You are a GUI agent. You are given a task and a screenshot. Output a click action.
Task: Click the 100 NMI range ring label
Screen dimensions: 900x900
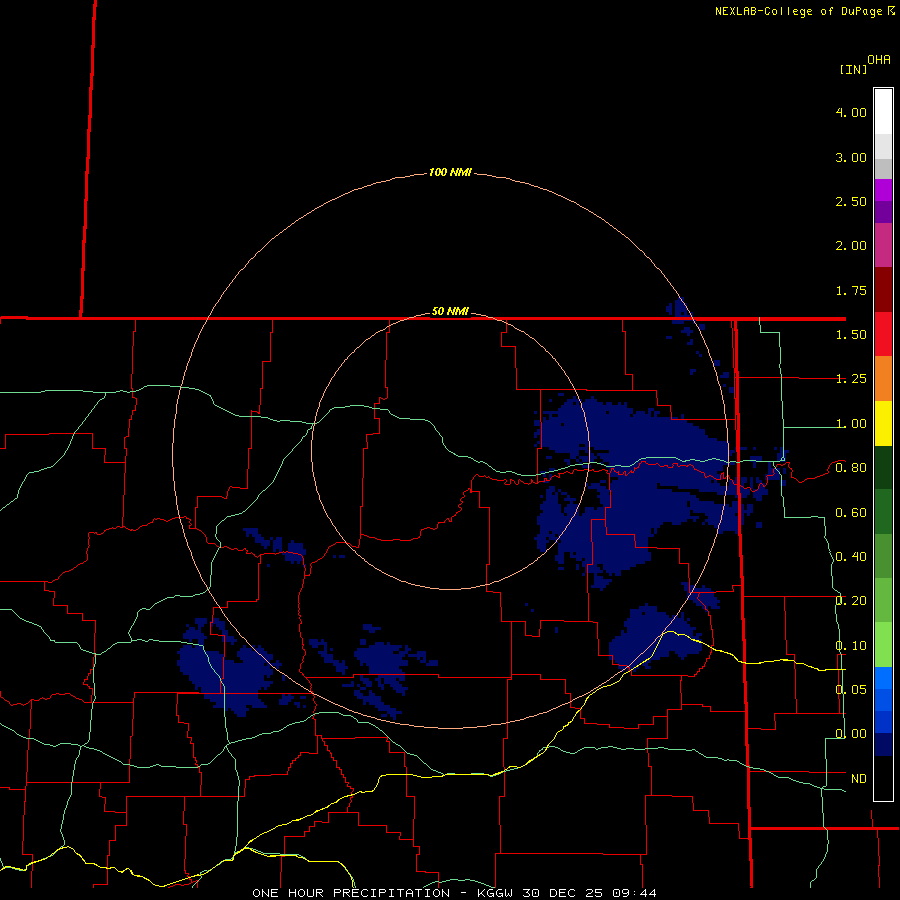450,172
